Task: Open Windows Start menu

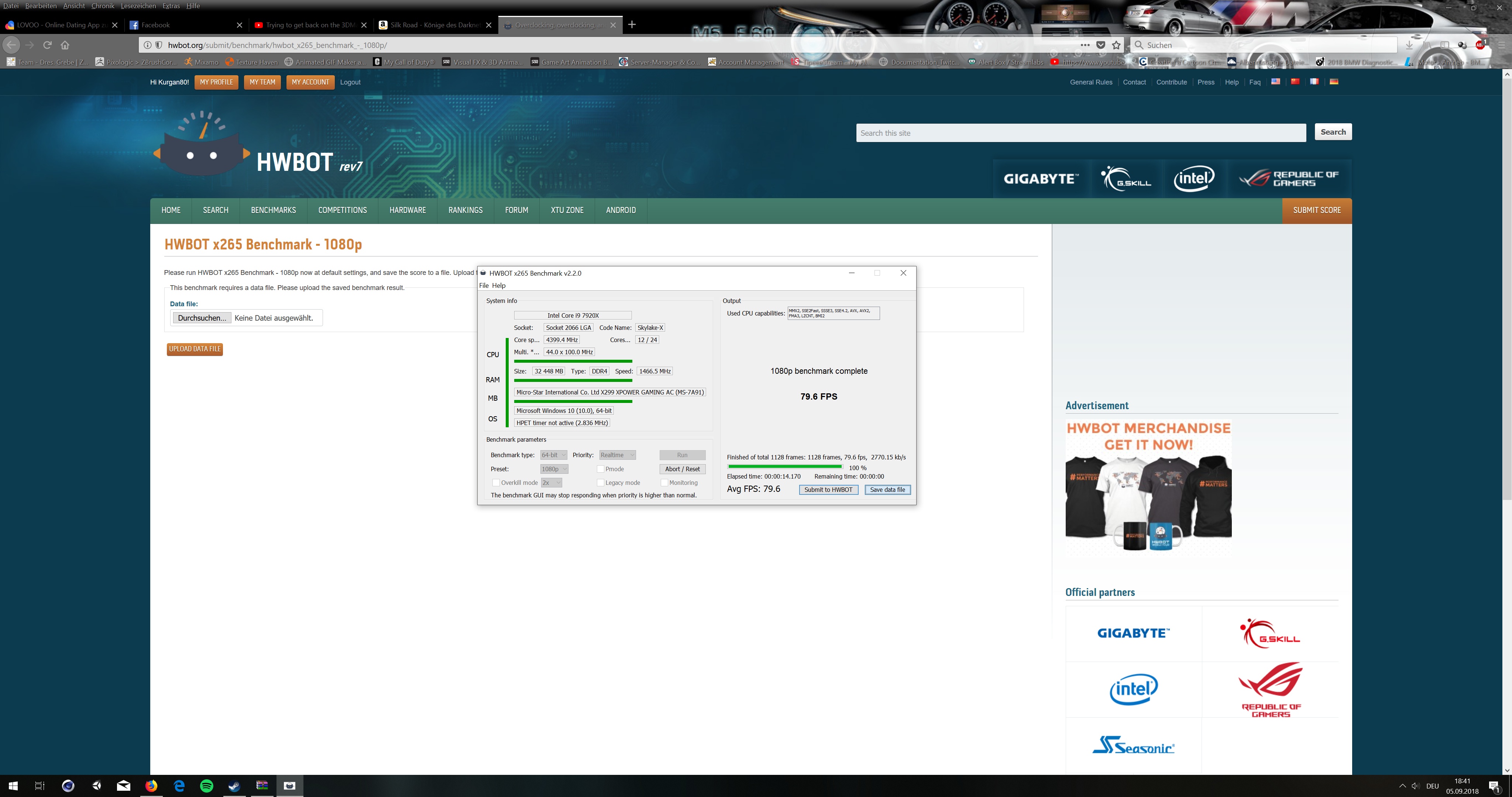Action: coord(13,785)
